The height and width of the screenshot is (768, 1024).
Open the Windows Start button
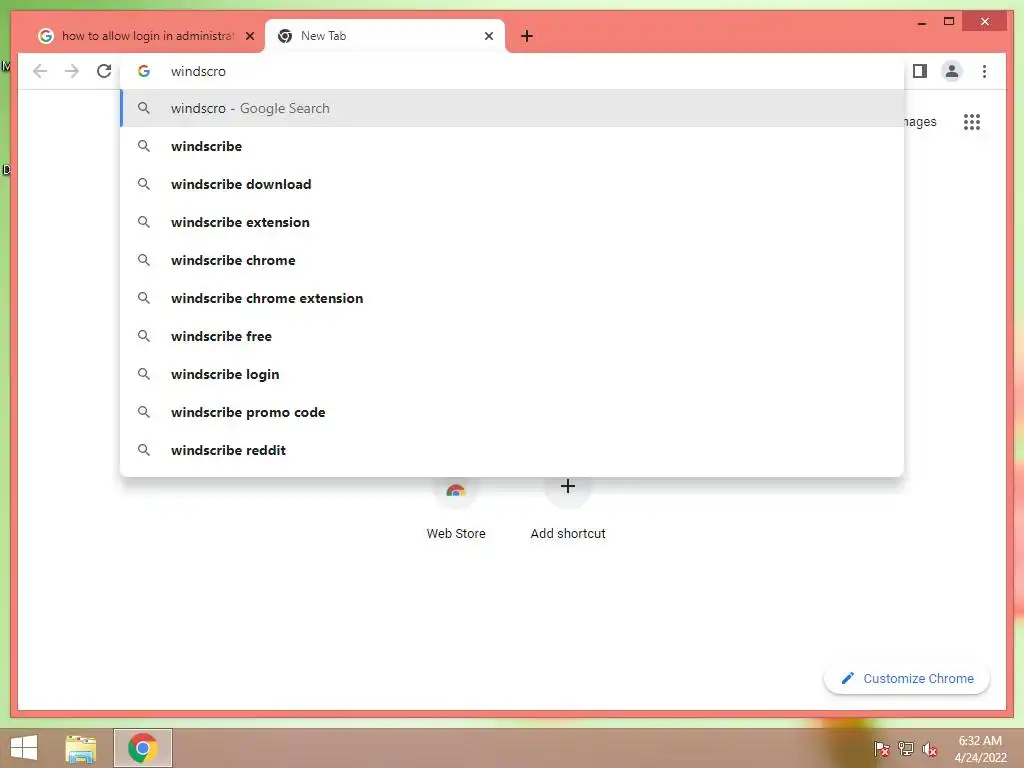[x=24, y=748]
